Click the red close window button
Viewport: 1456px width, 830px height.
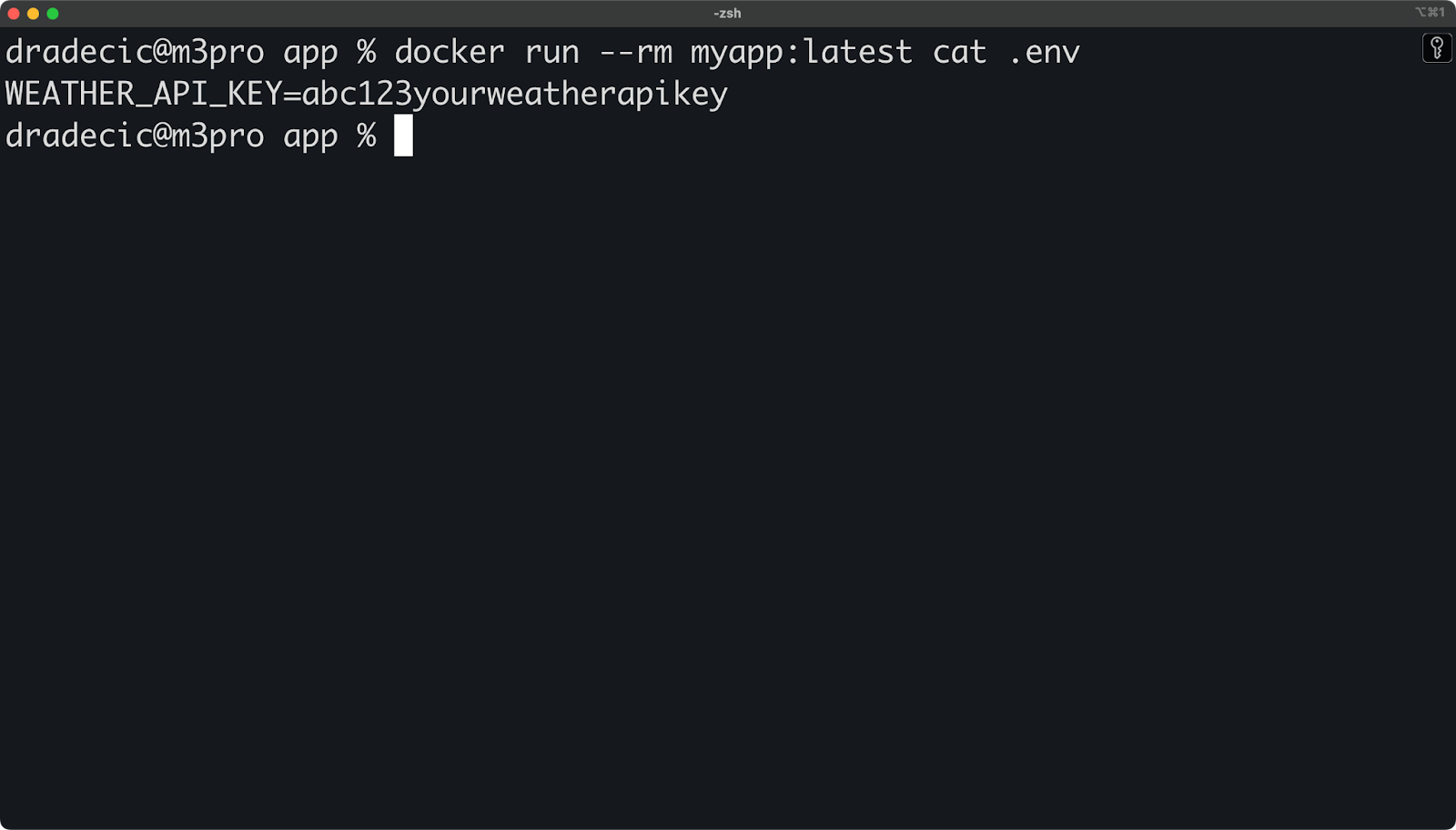tap(14, 14)
